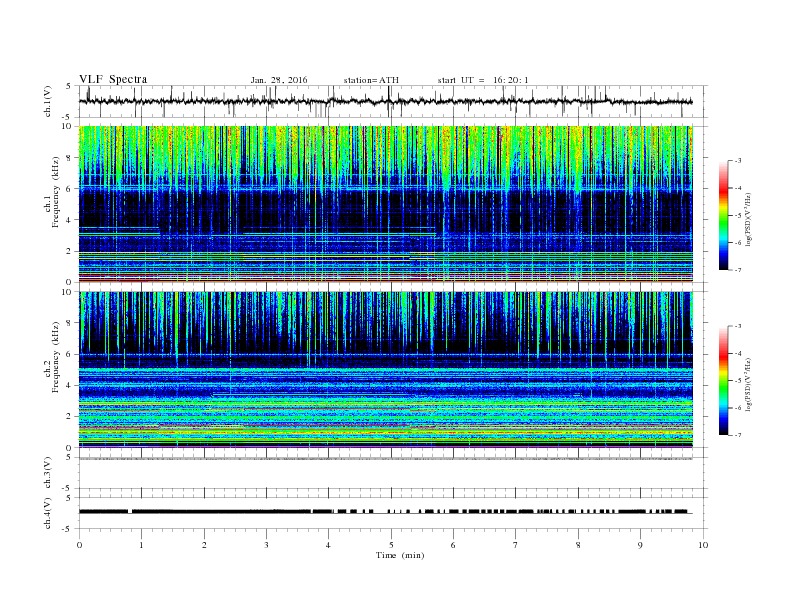Click the 'Time (min)' axis label
The image size is (792, 612).
pos(400,555)
